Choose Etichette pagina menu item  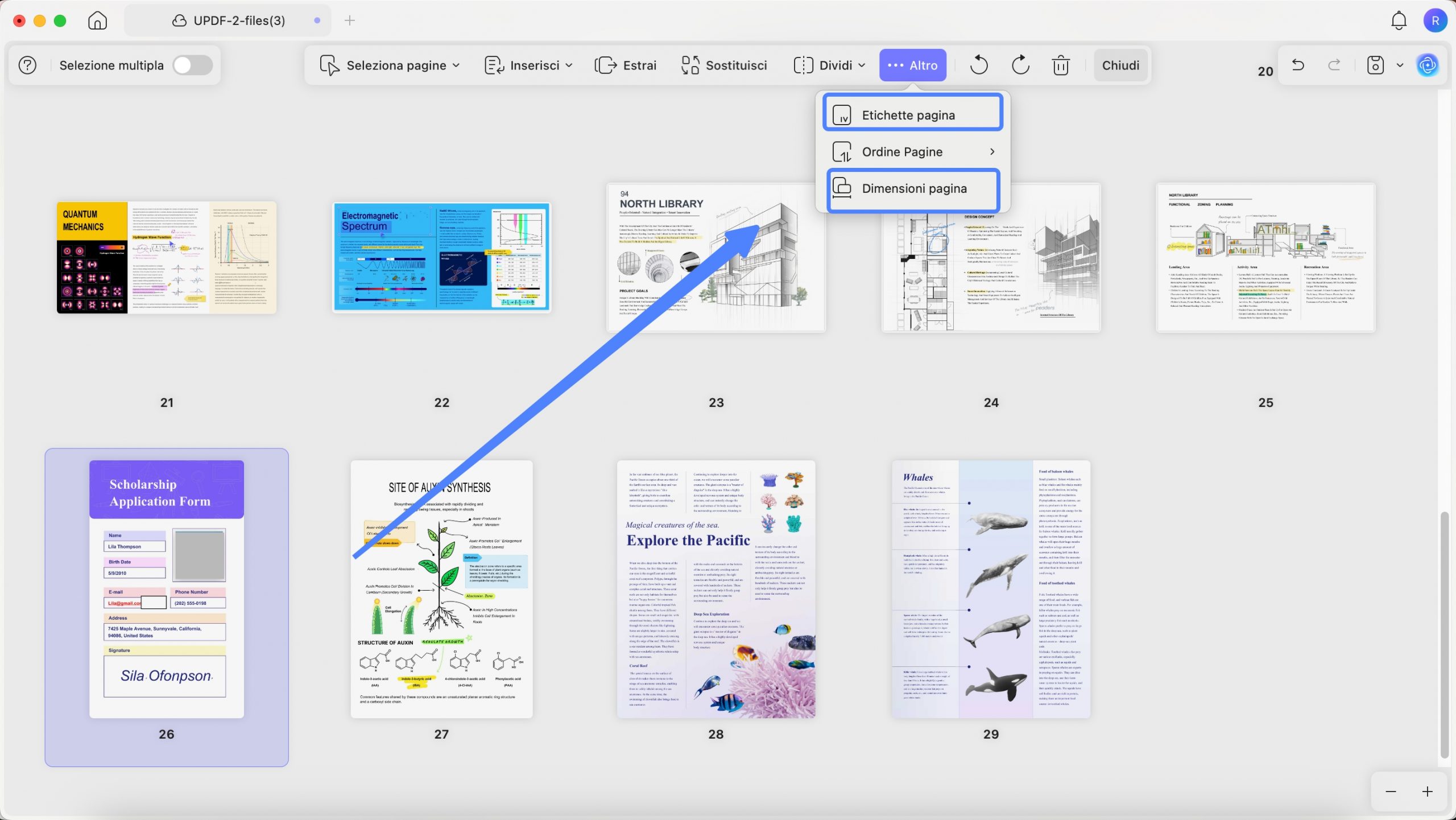913,115
